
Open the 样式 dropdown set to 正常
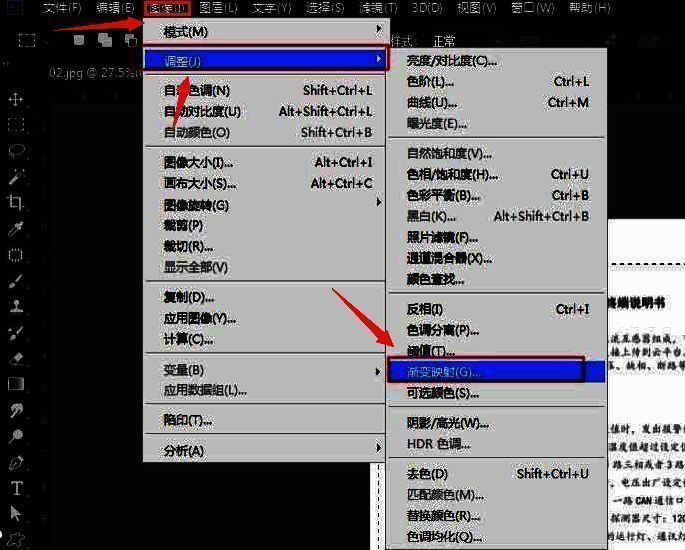(x=445, y=41)
